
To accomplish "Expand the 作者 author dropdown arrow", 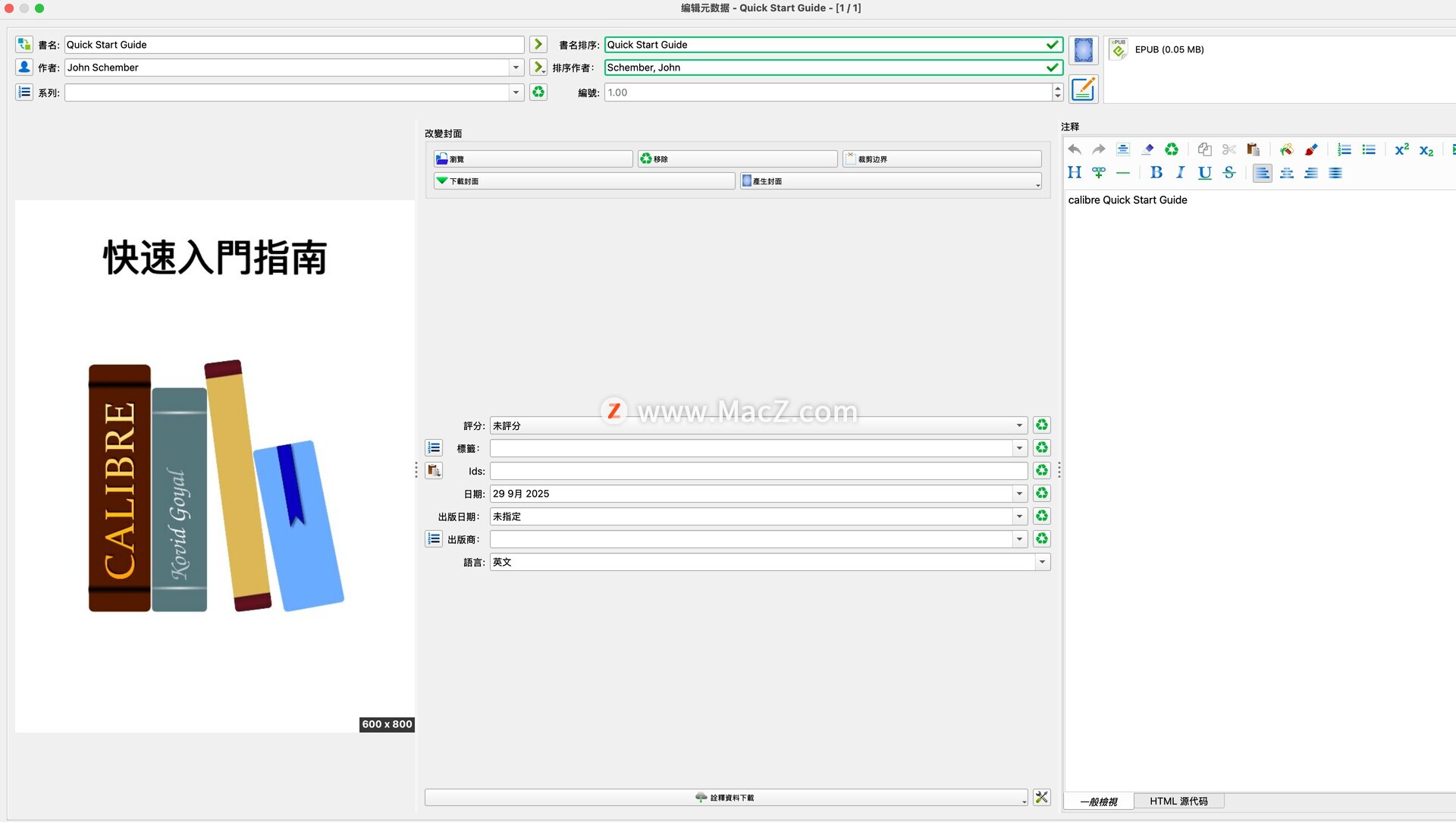I will coord(516,67).
